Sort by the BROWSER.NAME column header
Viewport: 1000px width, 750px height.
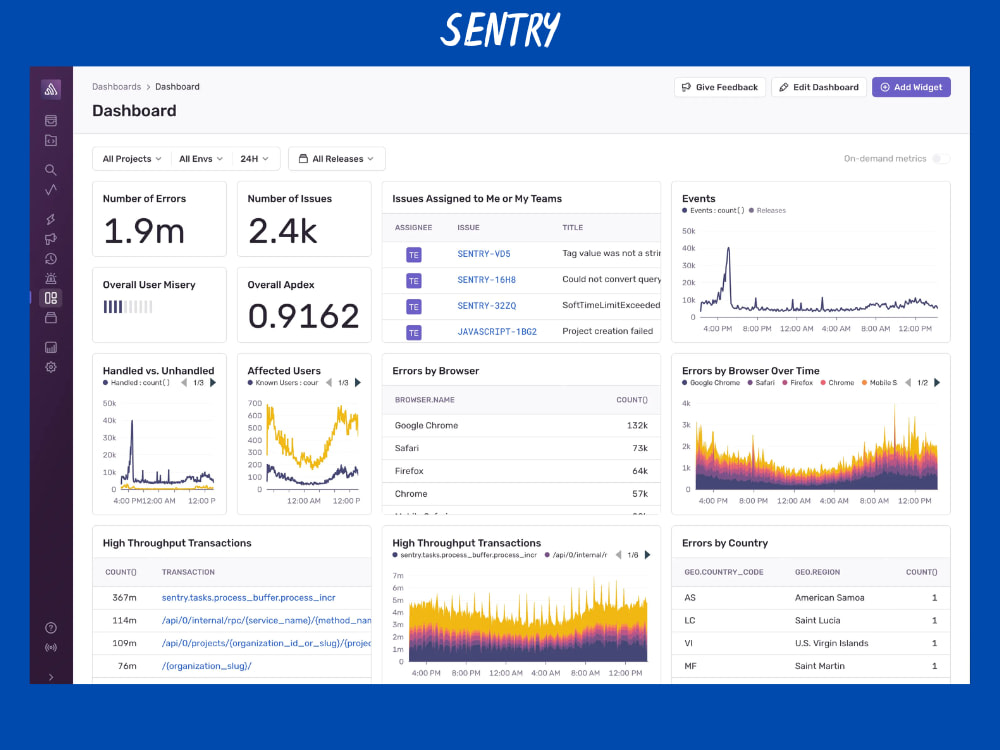[425, 400]
